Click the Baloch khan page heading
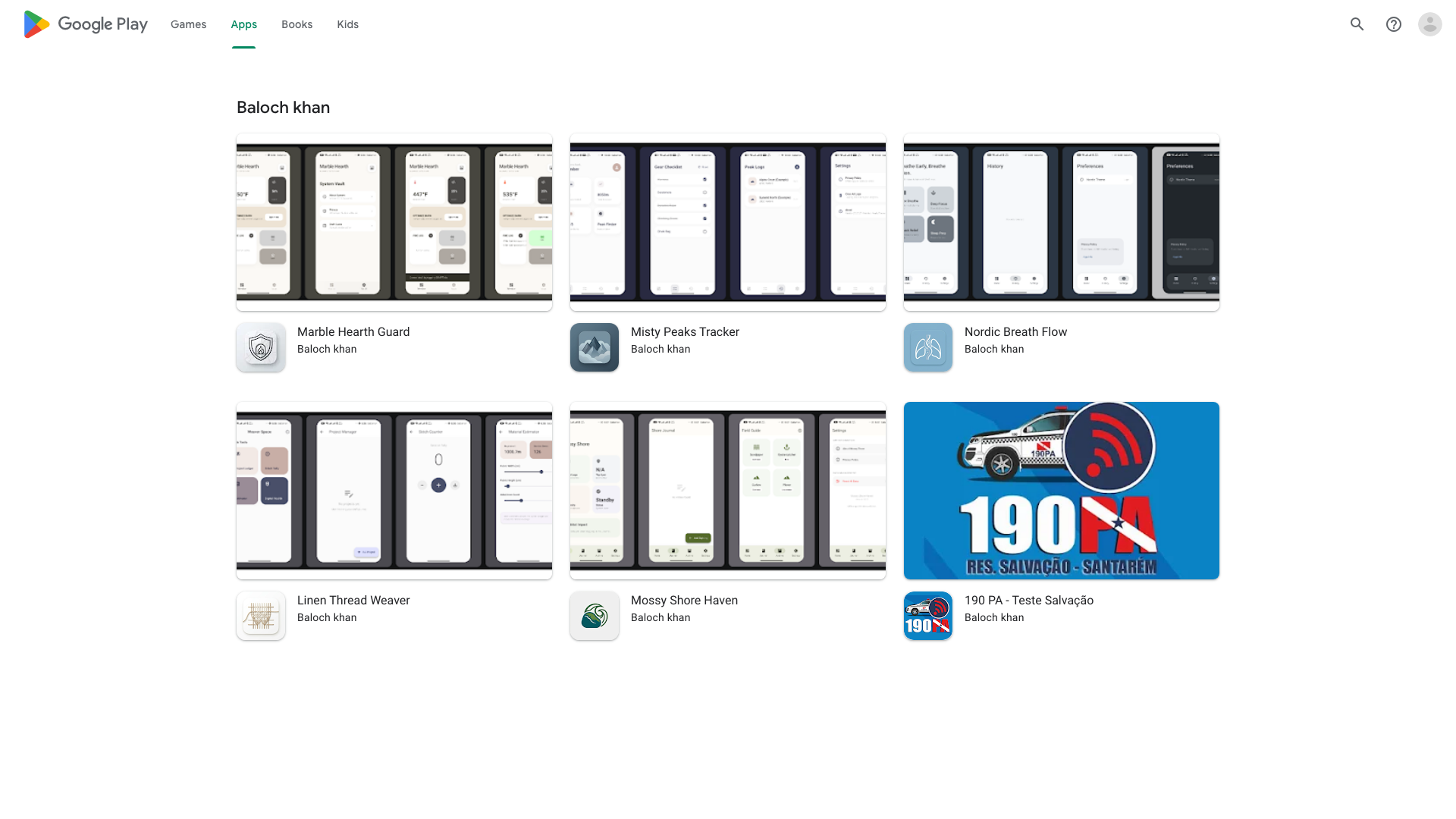This screenshot has width=1456, height=819. click(x=283, y=108)
